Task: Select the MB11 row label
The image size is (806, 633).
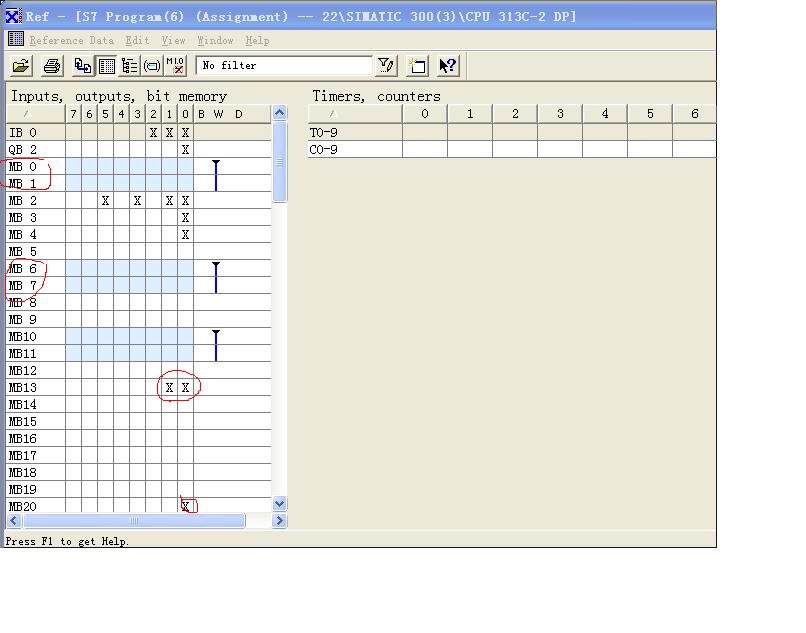Action: pos(23,353)
